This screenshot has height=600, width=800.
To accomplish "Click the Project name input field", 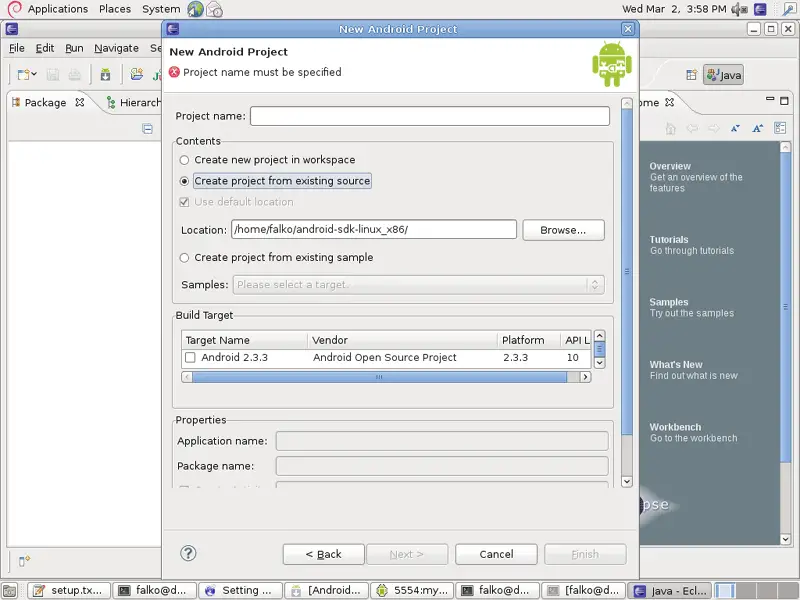I will pos(430,116).
